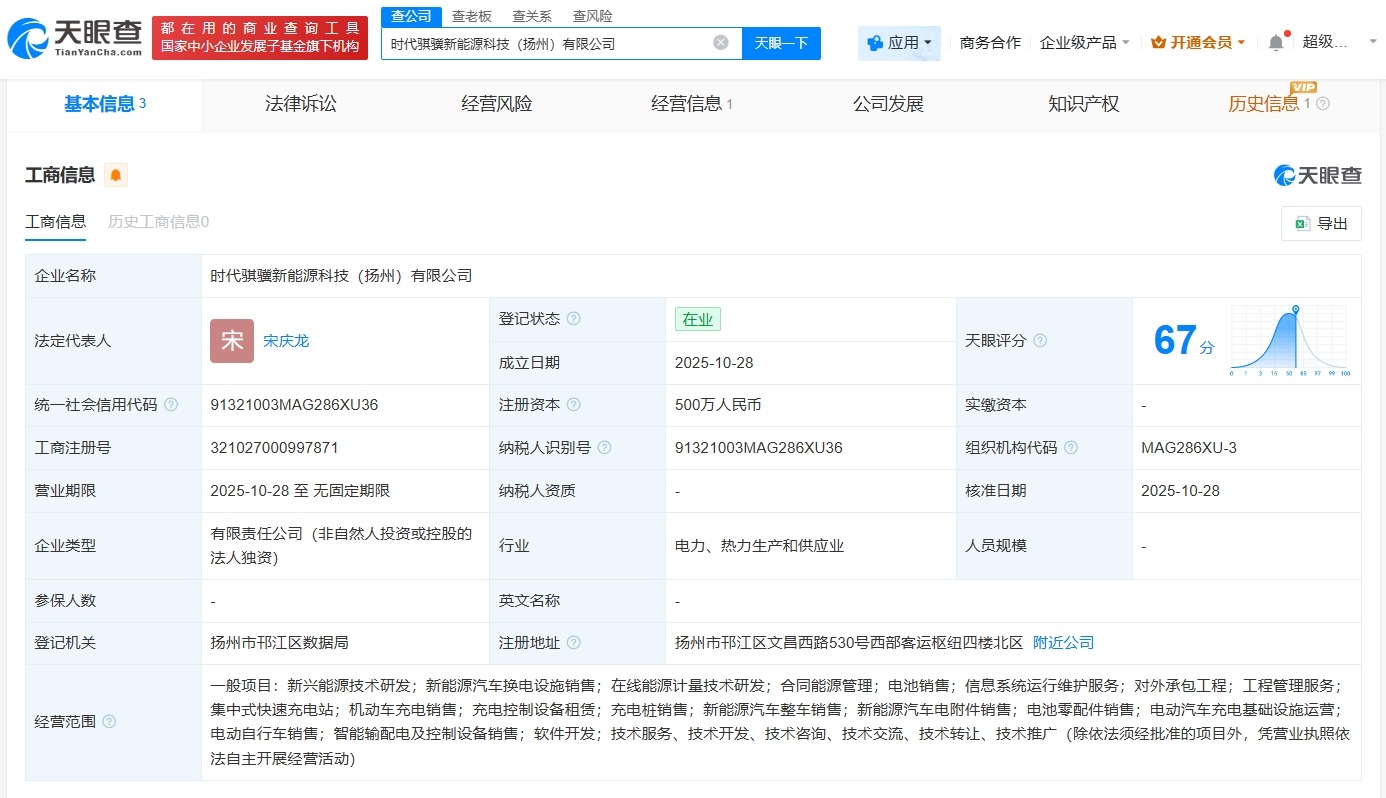Click the question mark beside 天眼评分
Image resolution: width=1386 pixels, height=798 pixels.
click(1040, 340)
